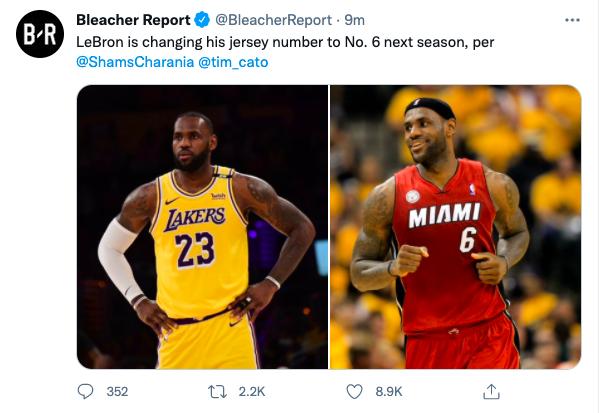Click the share tweet icon
601x413 pixels.
click(x=491, y=391)
